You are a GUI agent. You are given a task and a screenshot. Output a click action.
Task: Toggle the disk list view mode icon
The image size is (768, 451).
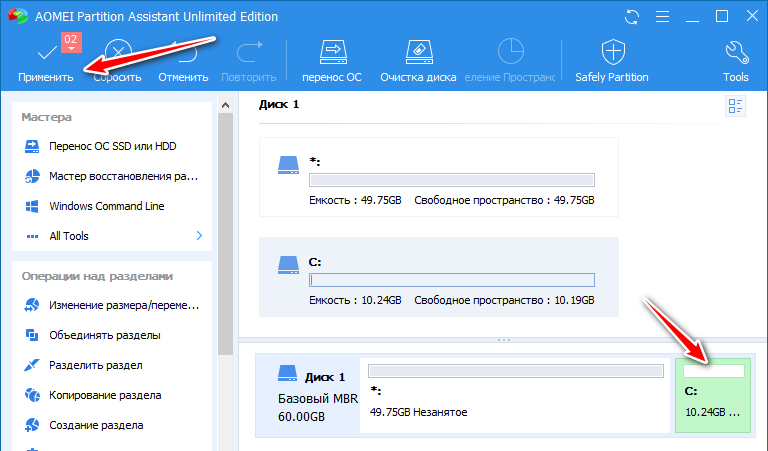coord(735,106)
